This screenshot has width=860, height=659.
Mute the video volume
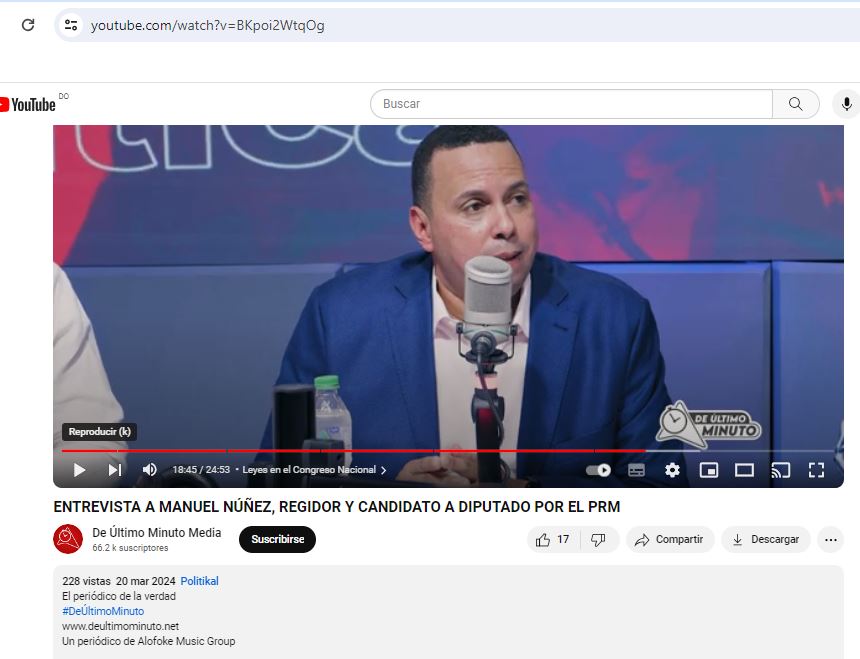click(x=150, y=470)
